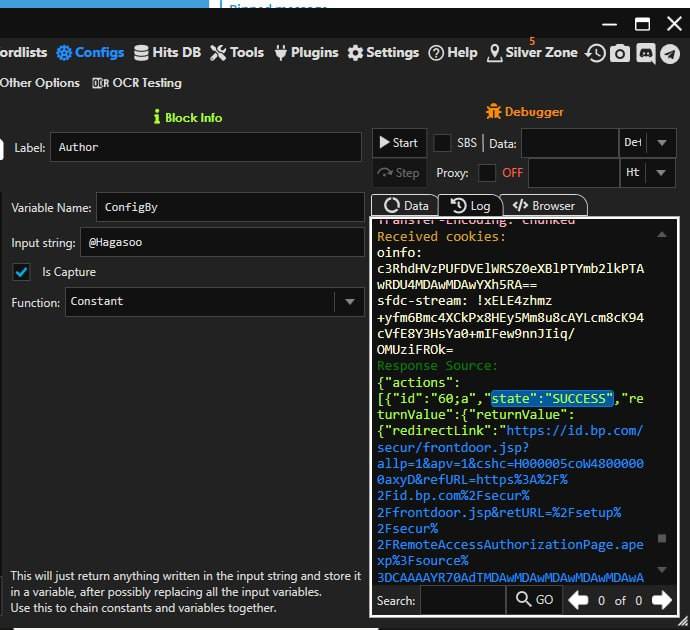
Task: Click the Variable Name input field
Action: point(229,207)
